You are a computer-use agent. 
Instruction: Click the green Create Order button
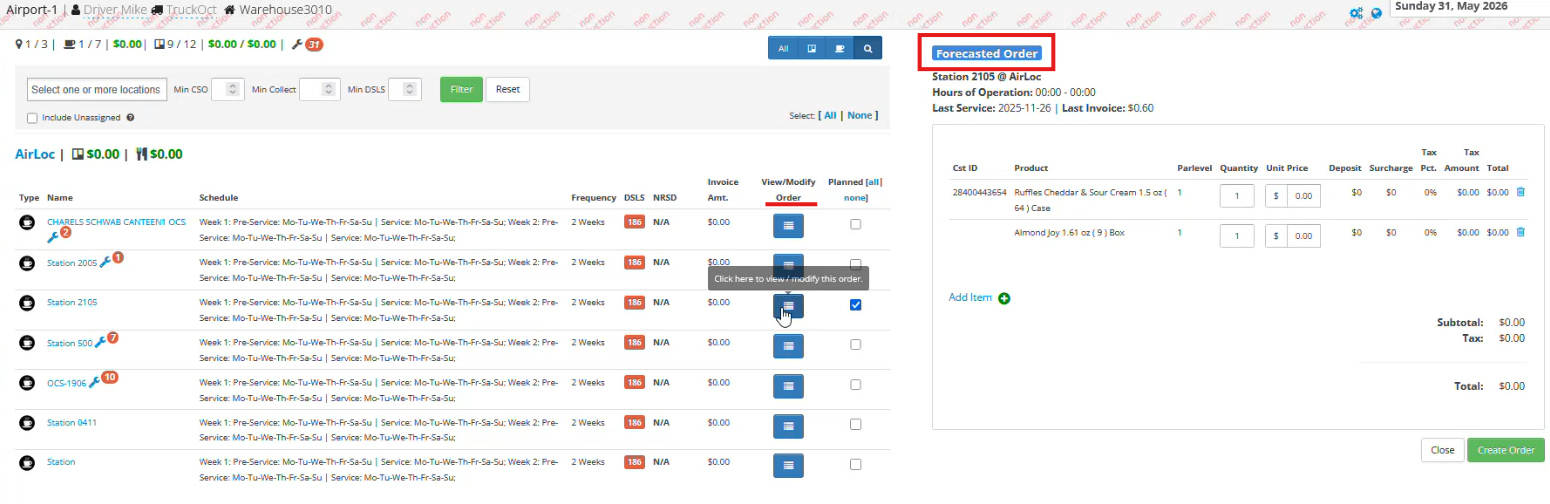[1506, 450]
